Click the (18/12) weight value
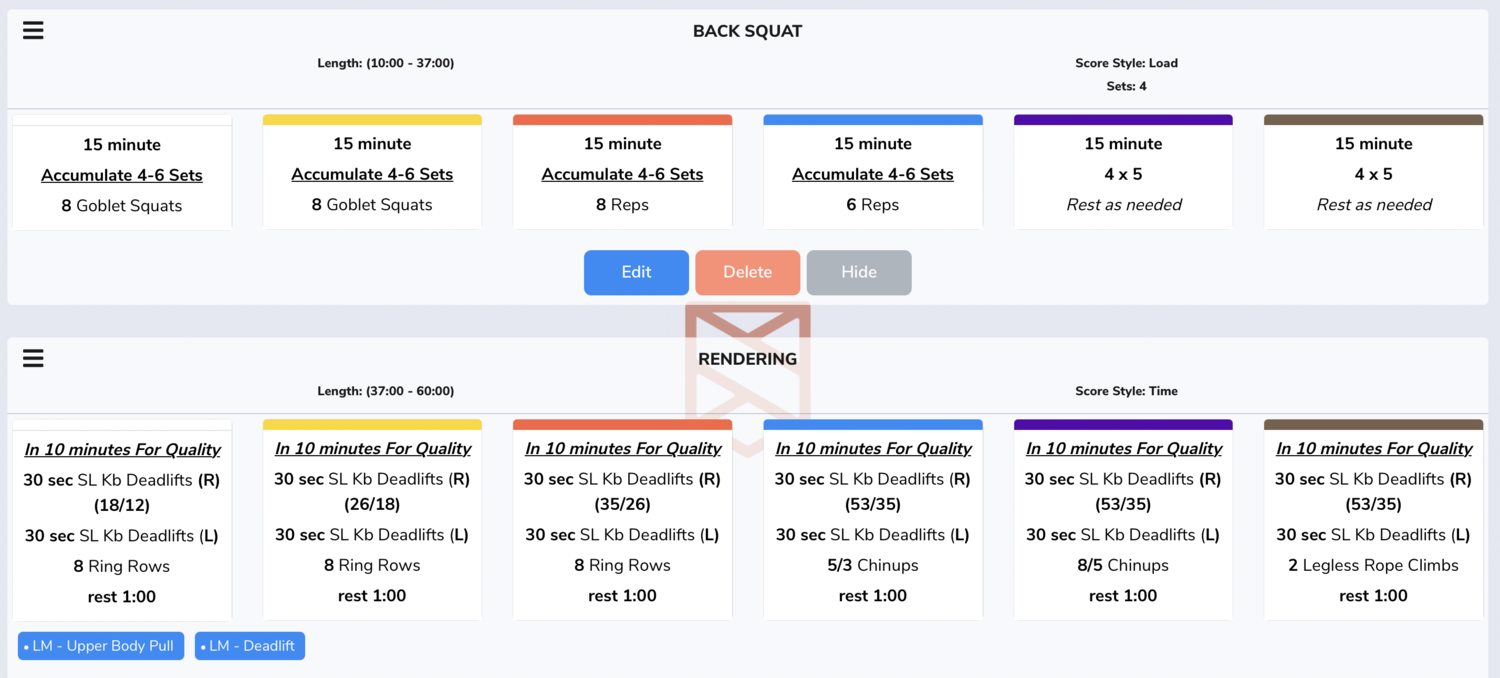Screen dimensions: 1500x678 (x=122, y=505)
